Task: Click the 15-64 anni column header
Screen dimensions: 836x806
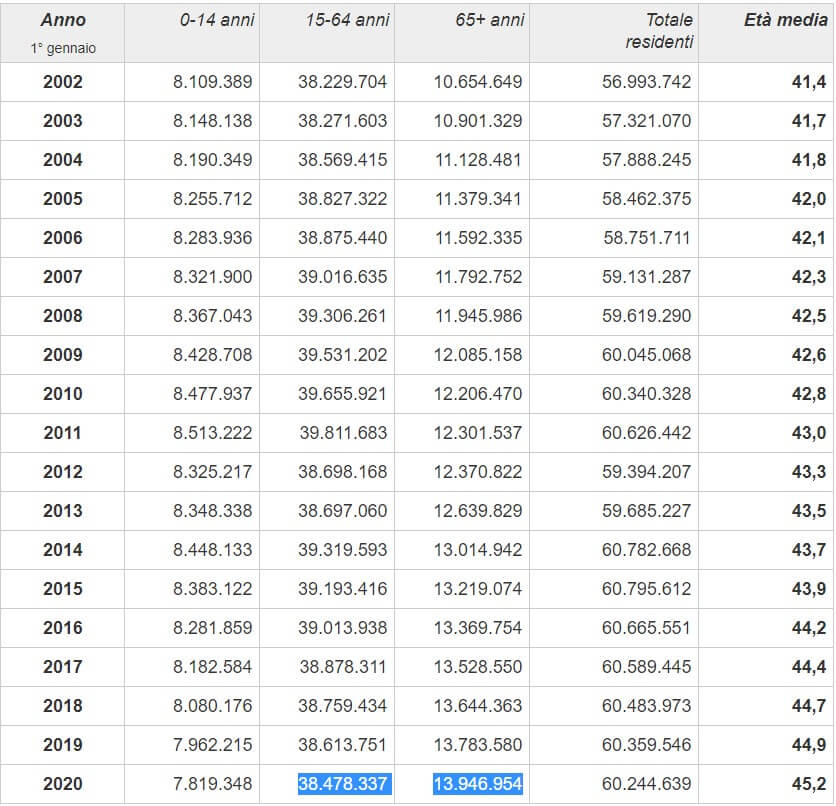Action: [347, 20]
